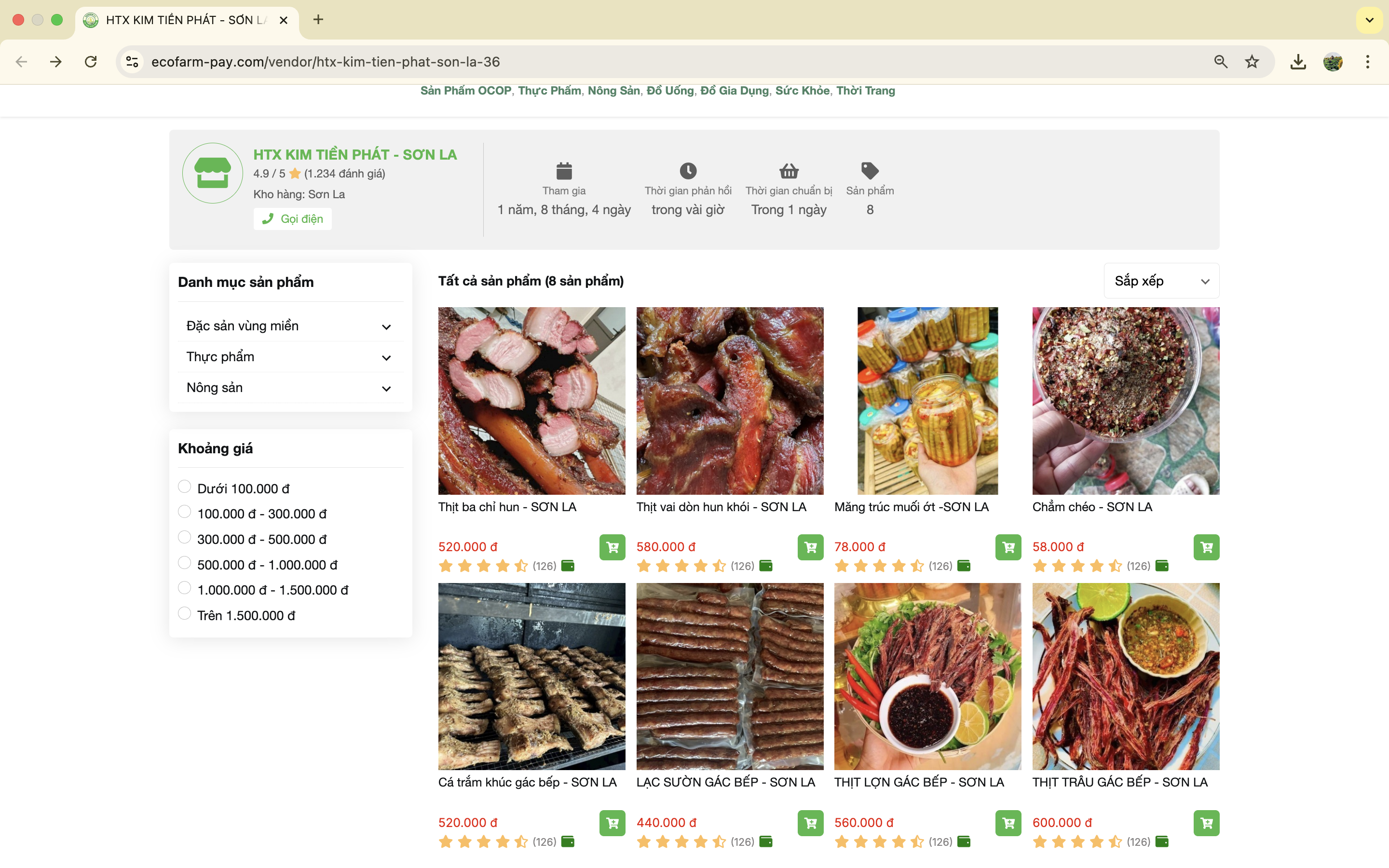Image resolution: width=1389 pixels, height=868 pixels.
Task: Select price range Trên 1.500.000 đ
Action: 184,613
